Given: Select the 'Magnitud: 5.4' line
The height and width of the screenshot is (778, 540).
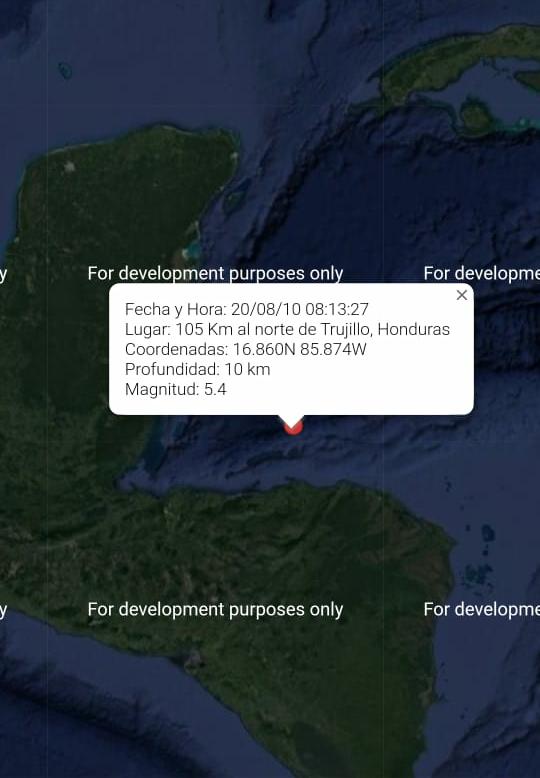Looking at the screenshot, I should tap(176, 389).
